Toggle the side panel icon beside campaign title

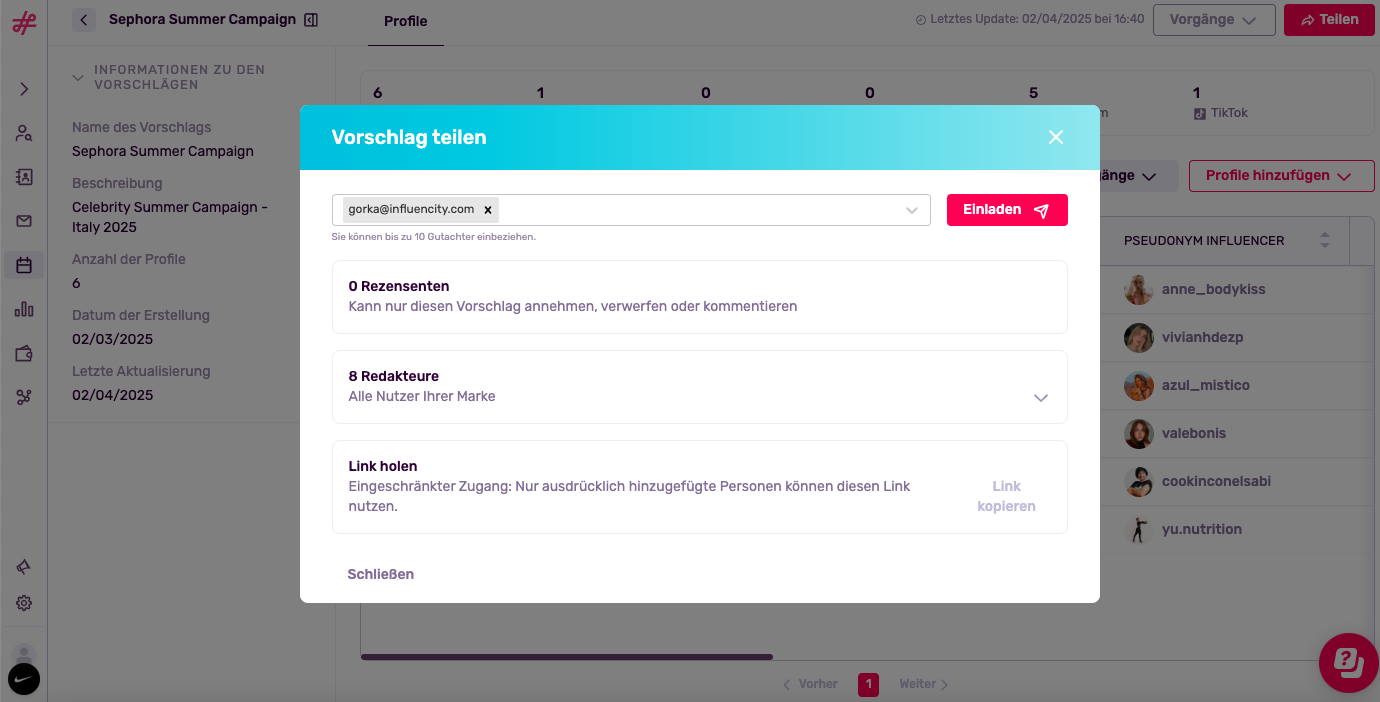click(x=311, y=19)
